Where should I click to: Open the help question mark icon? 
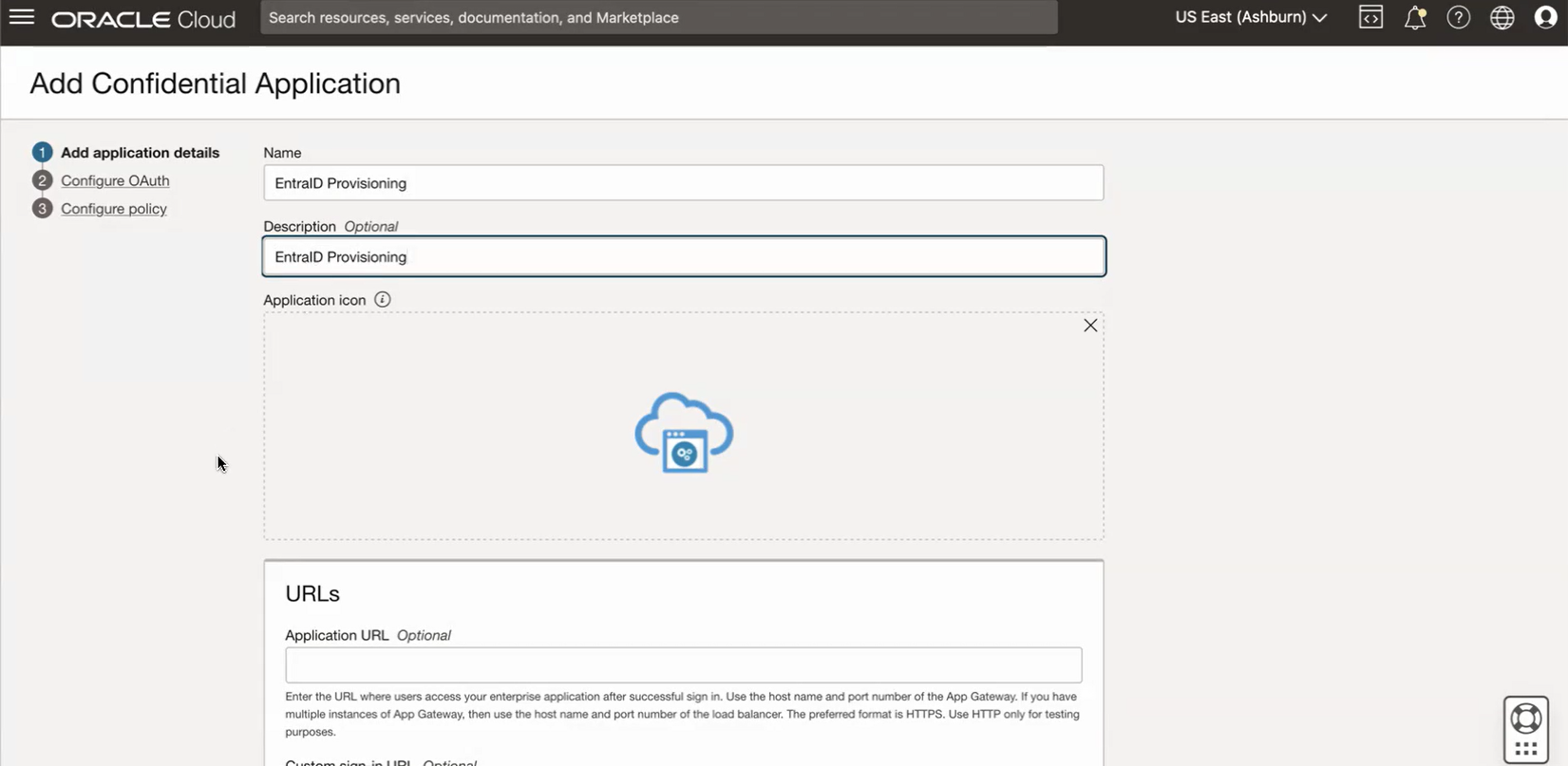tap(1459, 17)
